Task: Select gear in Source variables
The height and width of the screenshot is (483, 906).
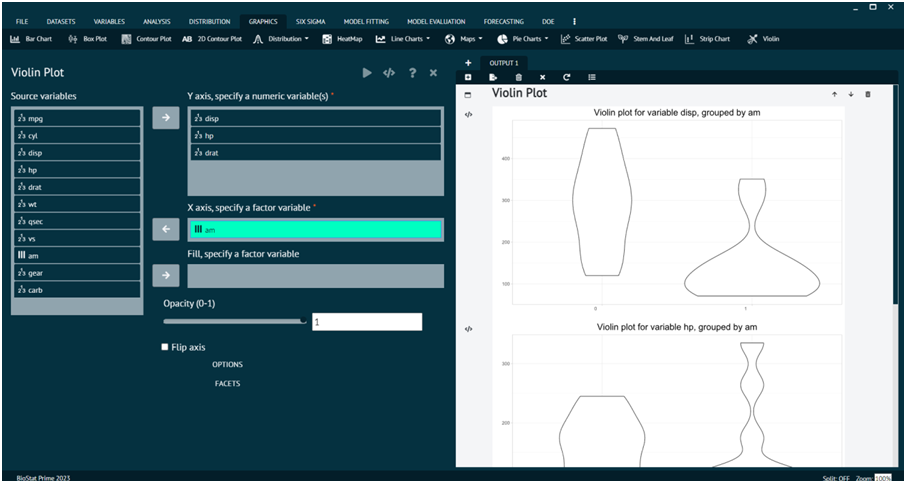Action: [77, 273]
